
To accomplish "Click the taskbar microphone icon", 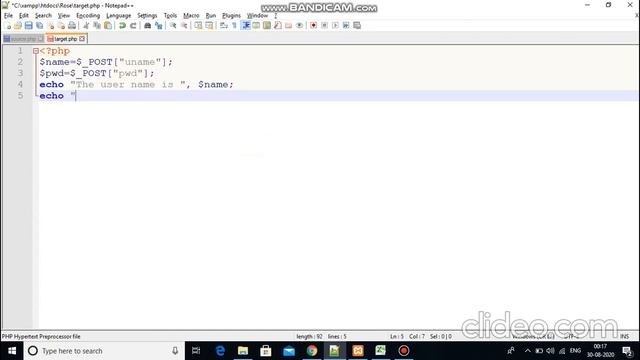I will tap(175, 351).
